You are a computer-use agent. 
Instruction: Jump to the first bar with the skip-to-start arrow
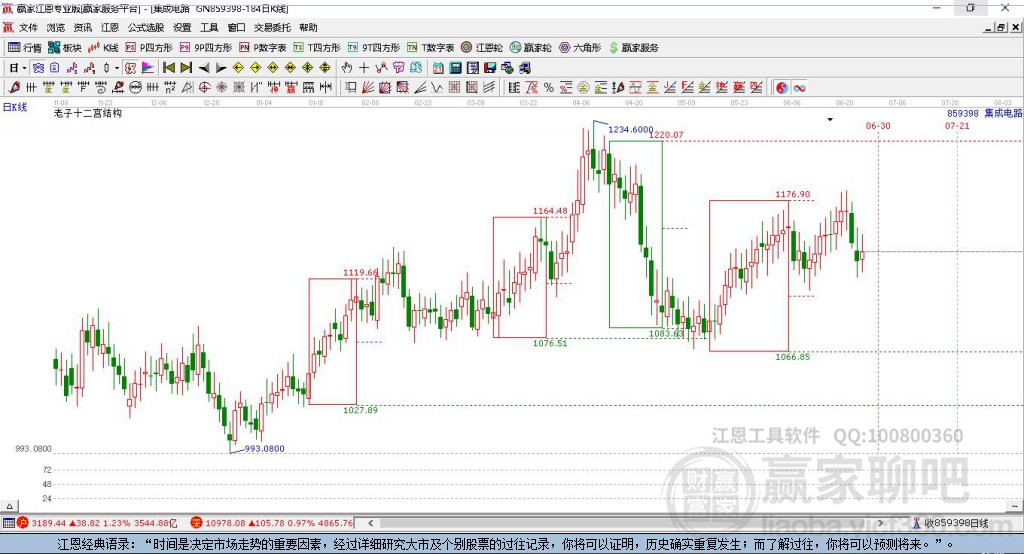point(168,68)
